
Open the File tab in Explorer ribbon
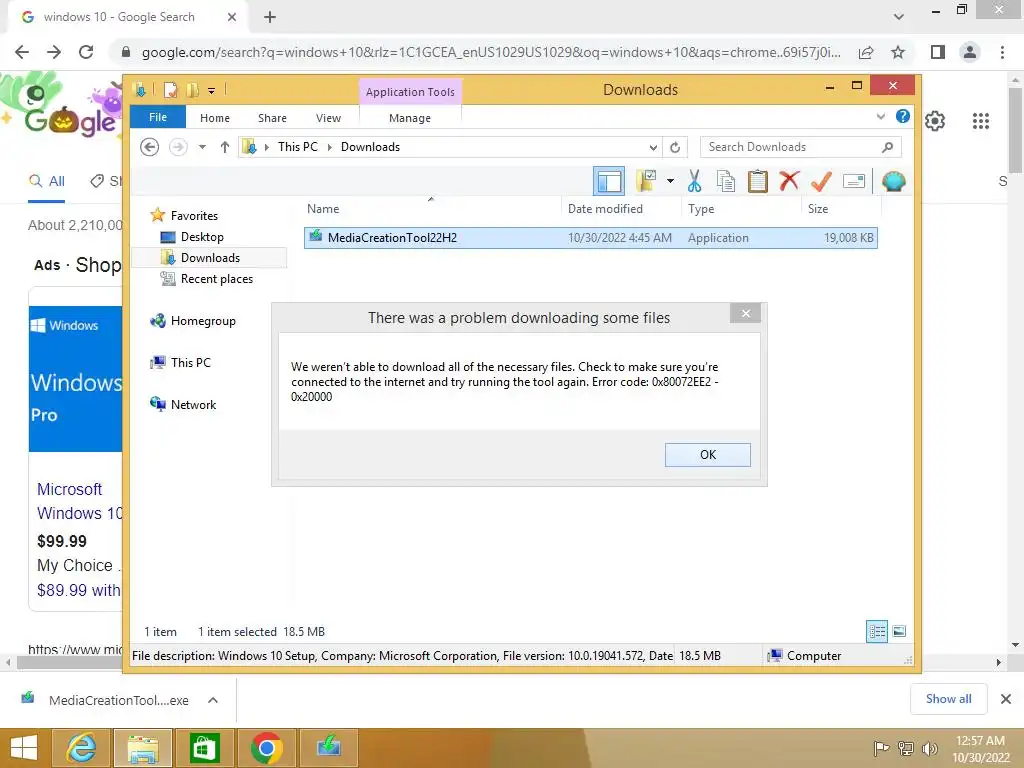[158, 117]
